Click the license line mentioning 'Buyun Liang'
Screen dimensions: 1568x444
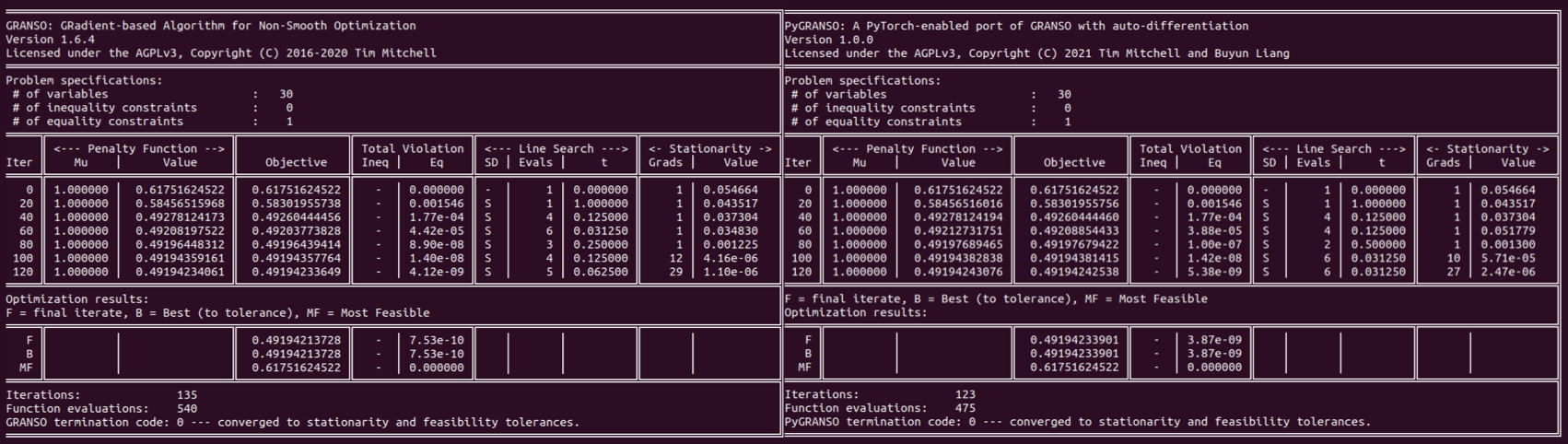1037,53
